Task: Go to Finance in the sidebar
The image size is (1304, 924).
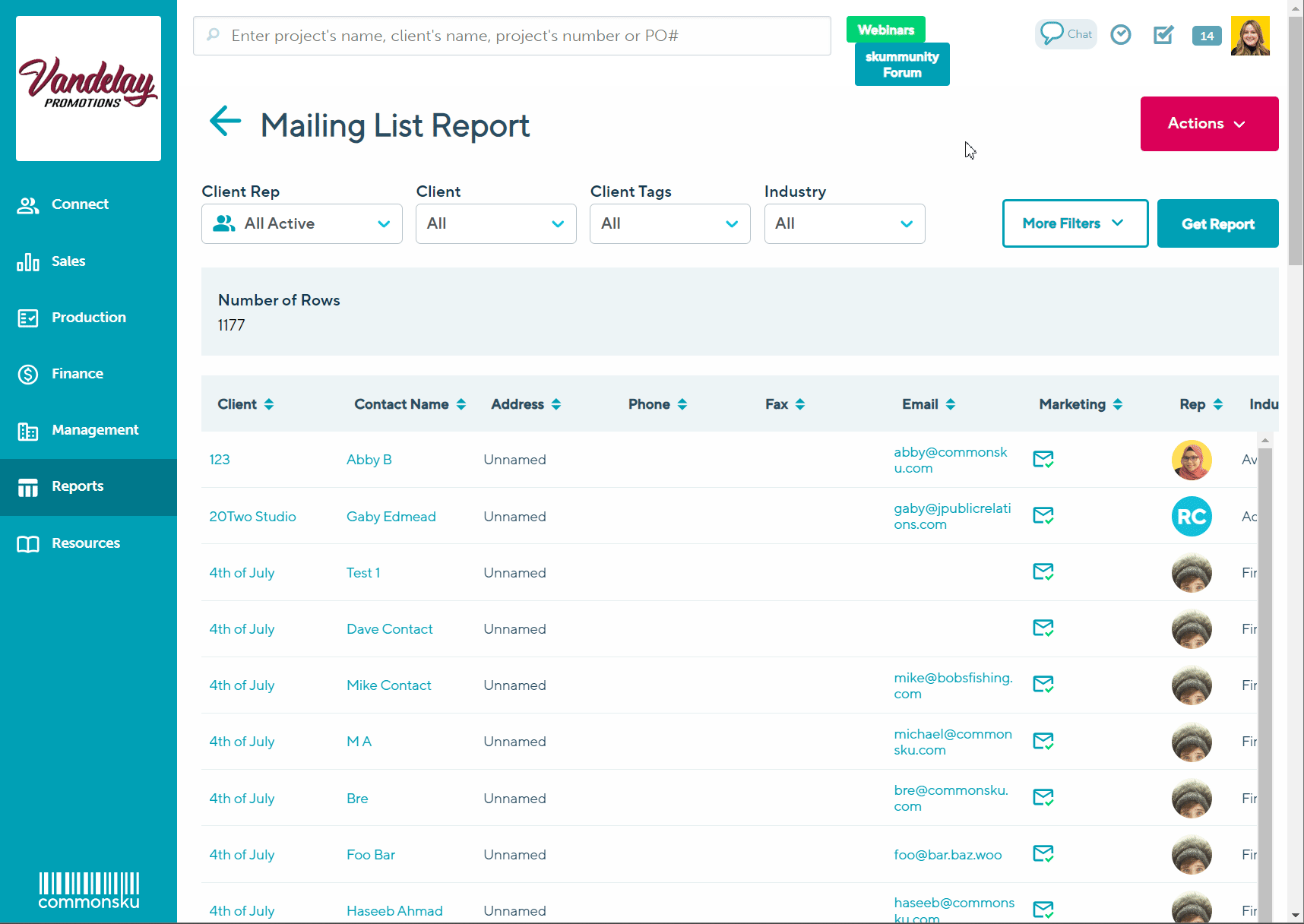Action: point(77,374)
